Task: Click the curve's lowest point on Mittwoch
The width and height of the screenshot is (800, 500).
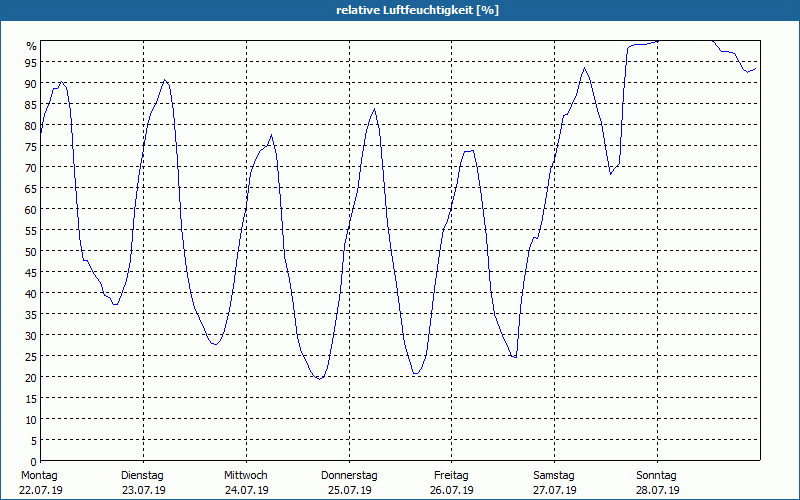Action: click(319, 378)
